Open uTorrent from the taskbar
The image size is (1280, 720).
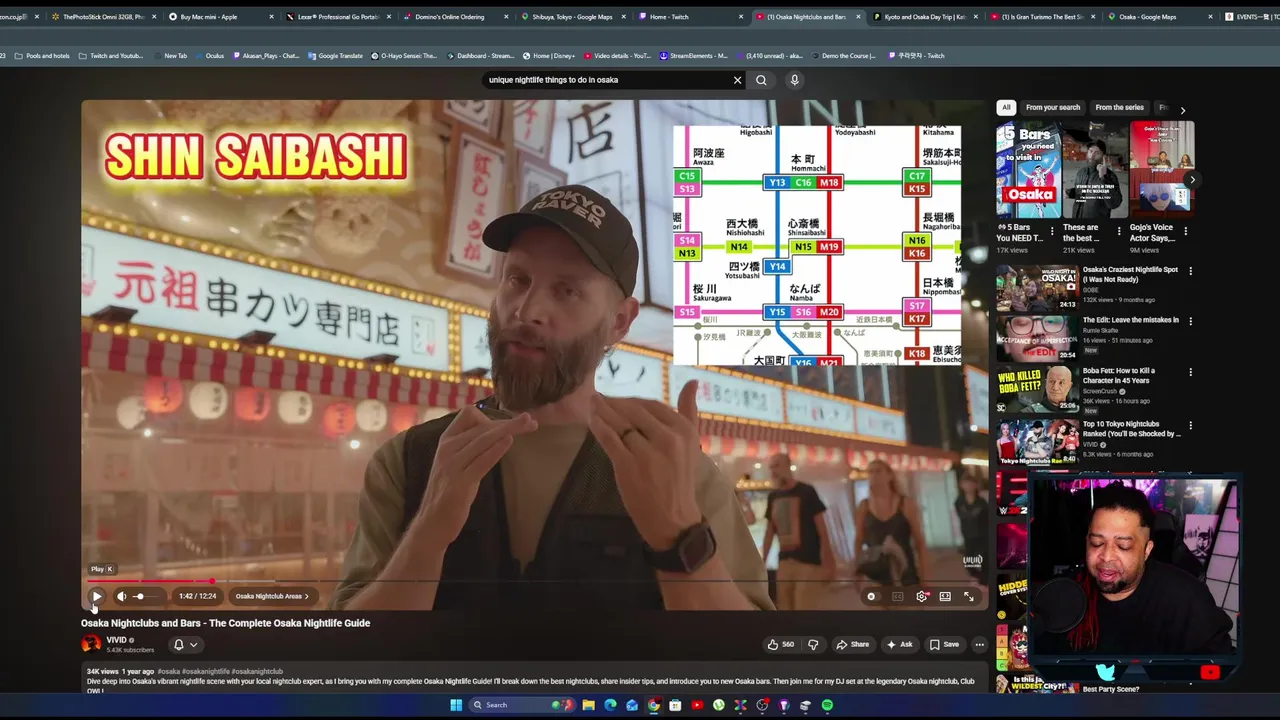[x=719, y=705]
